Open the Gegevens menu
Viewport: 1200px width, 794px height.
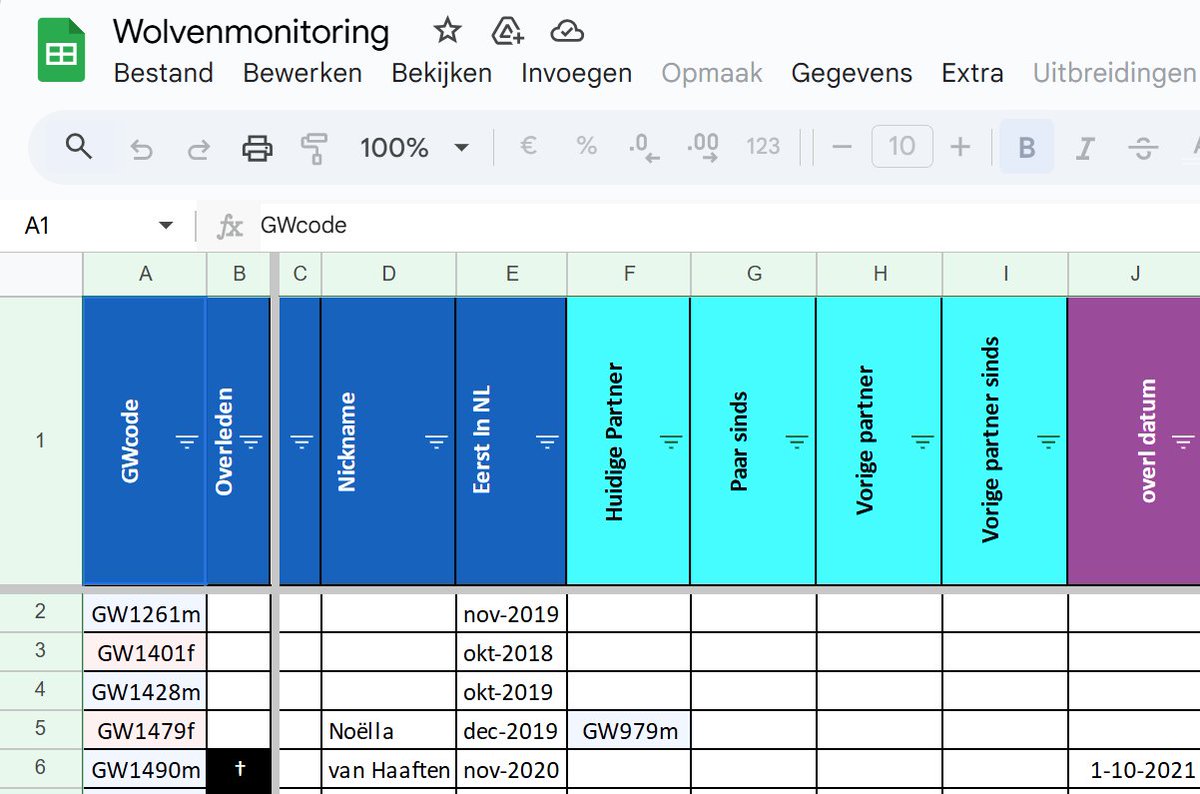point(851,73)
